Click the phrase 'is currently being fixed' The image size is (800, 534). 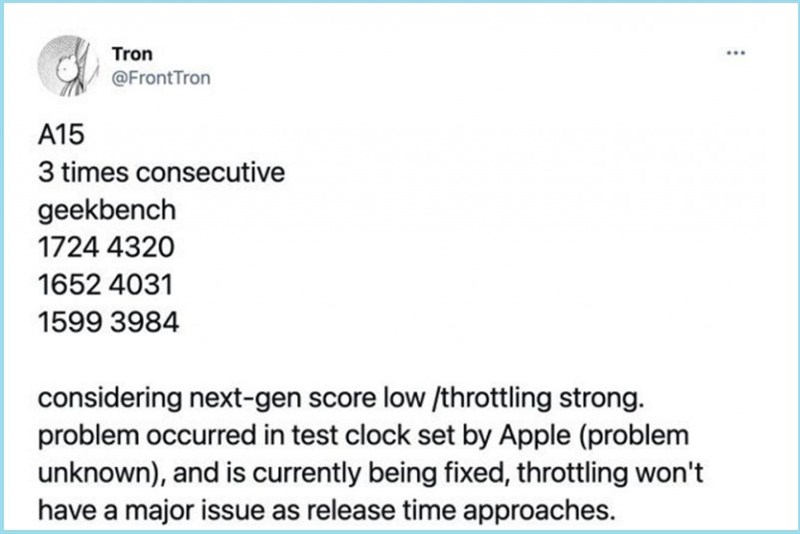tap(357, 473)
